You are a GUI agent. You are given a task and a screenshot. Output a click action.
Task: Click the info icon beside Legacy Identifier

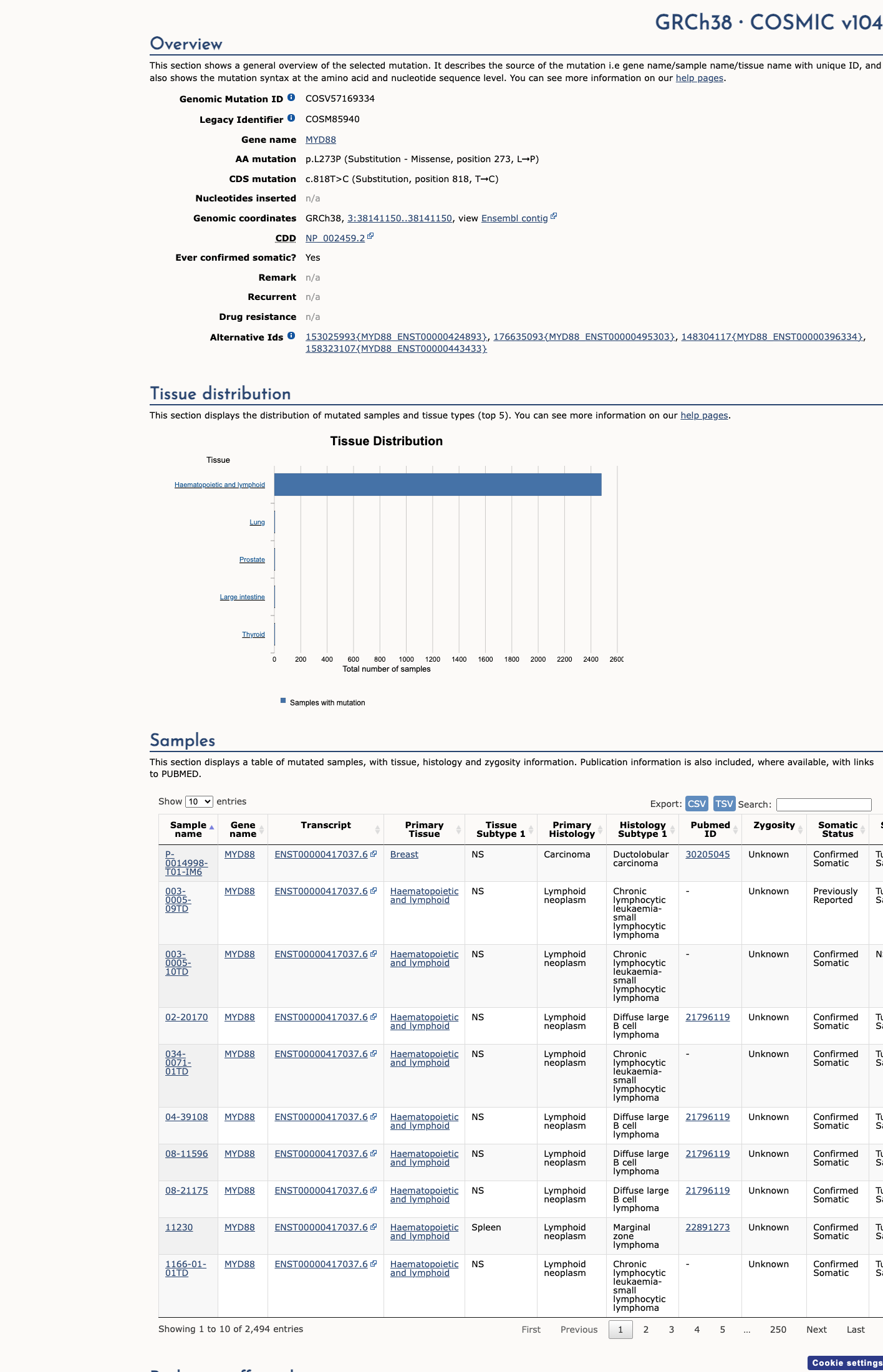[291, 118]
